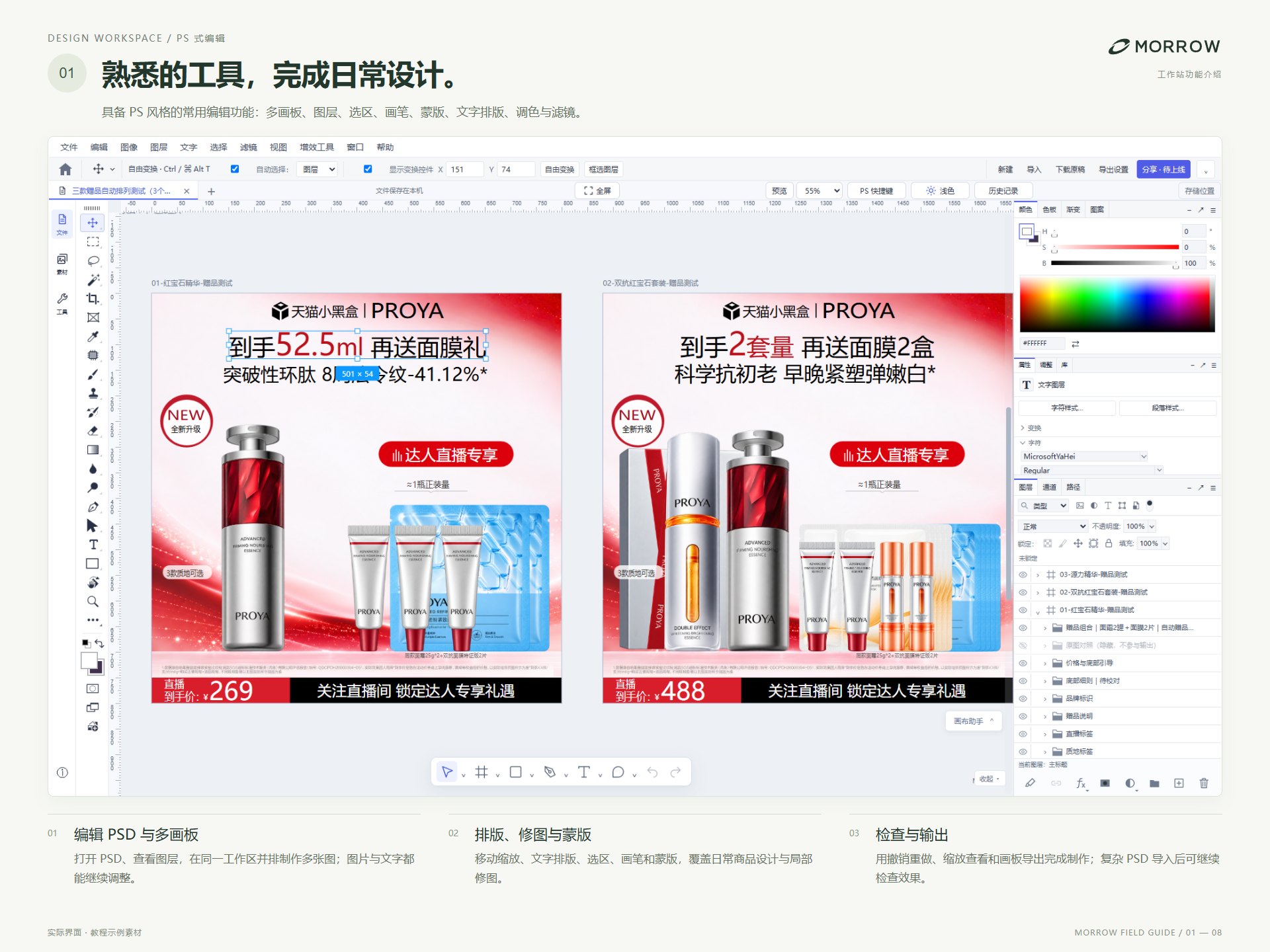1270x952 pixels.
Task: Collapse the 01-红宝石精华-赠品测试 artboard
Action: click(x=1038, y=611)
